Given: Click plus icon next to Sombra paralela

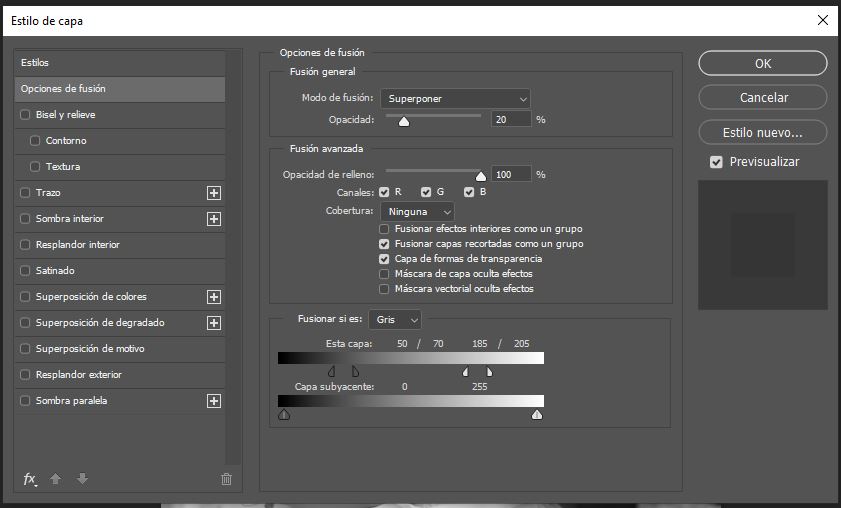Looking at the screenshot, I should [x=214, y=401].
